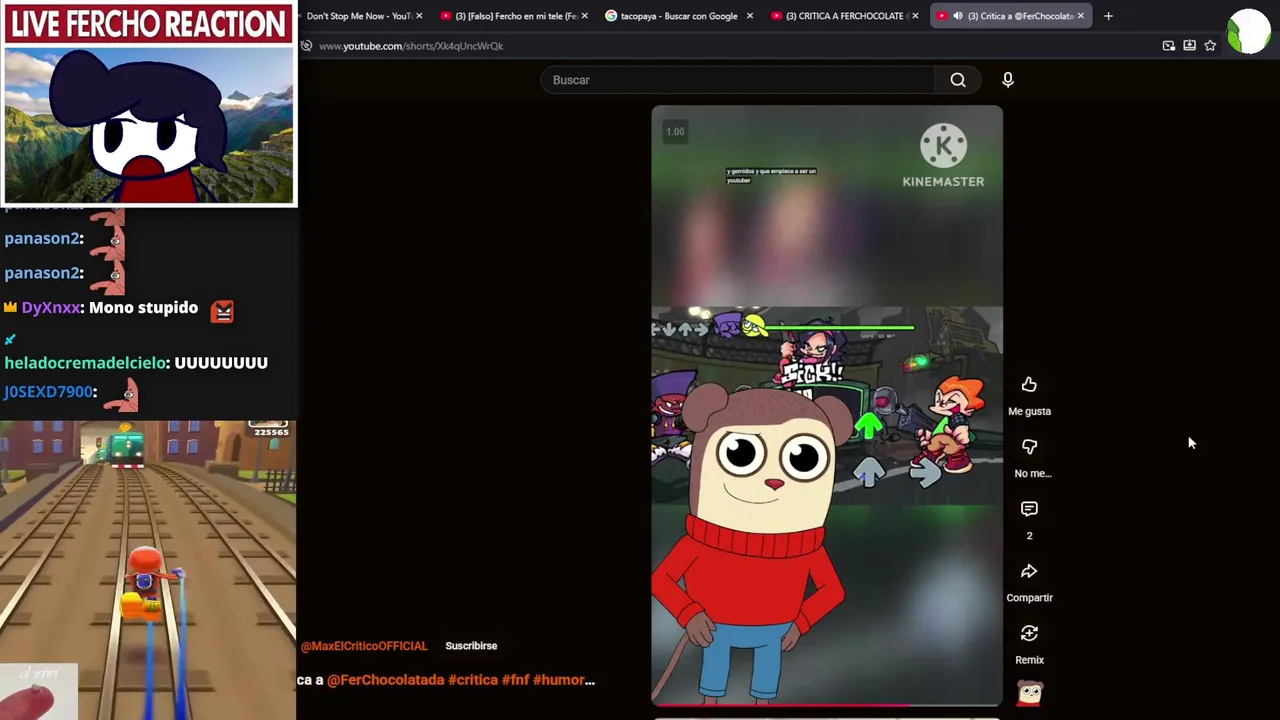
Task: Click the short's red progress bar
Action: 826,704
